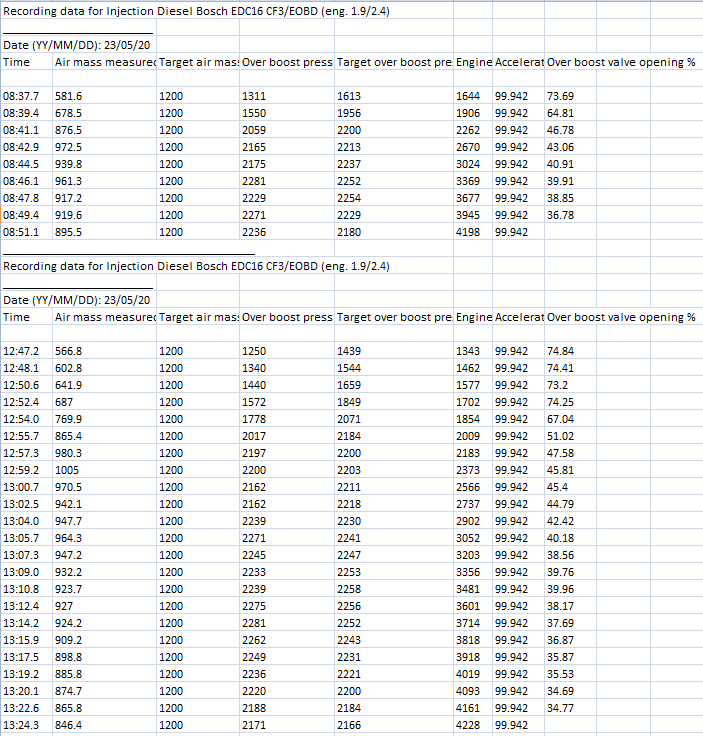Click the time cell 12:50.6
The height and width of the screenshot is (736, 703).
pos(21,385)
